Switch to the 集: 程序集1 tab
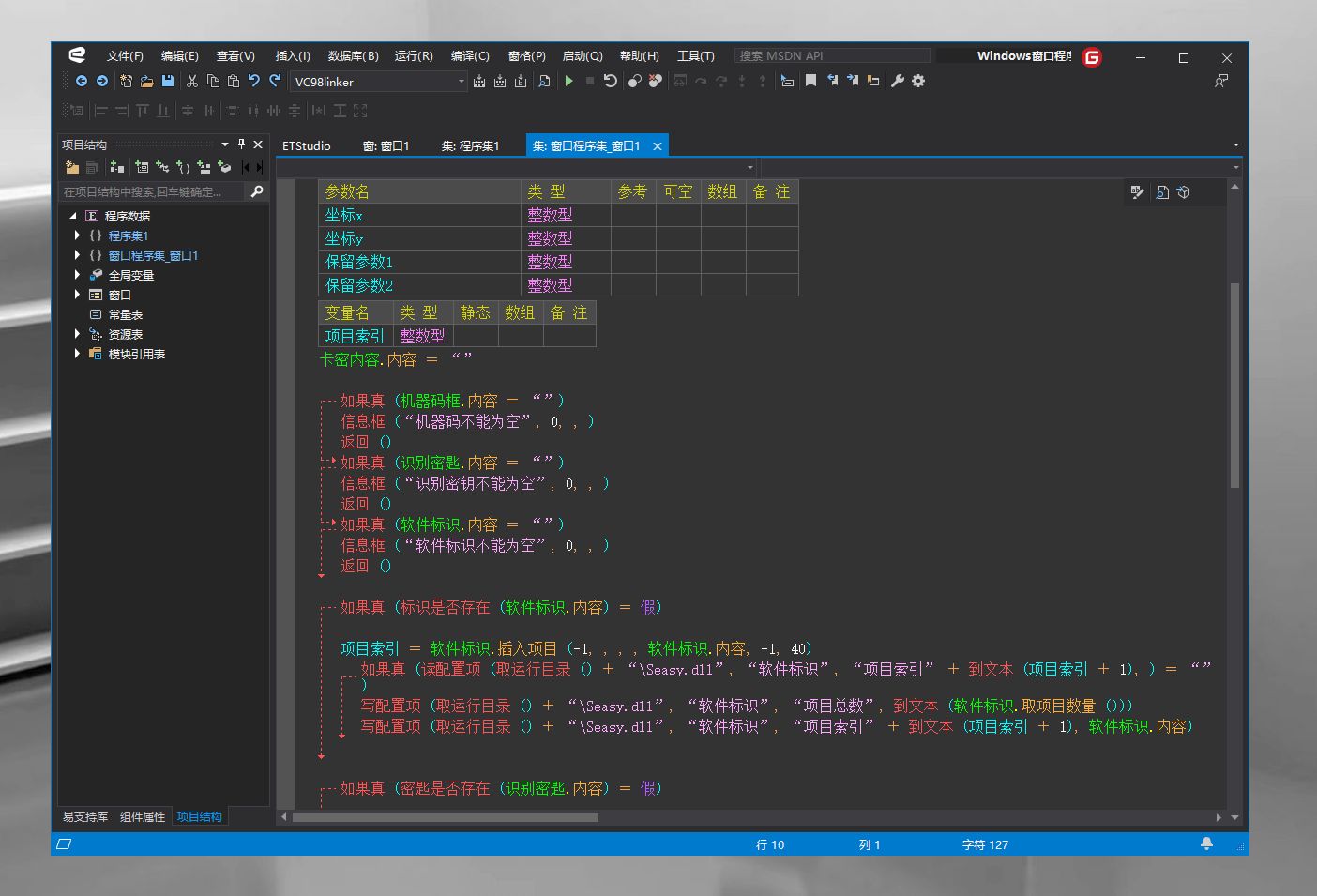The height and width of the screenshot is (896, 1317). pos(470,145)
